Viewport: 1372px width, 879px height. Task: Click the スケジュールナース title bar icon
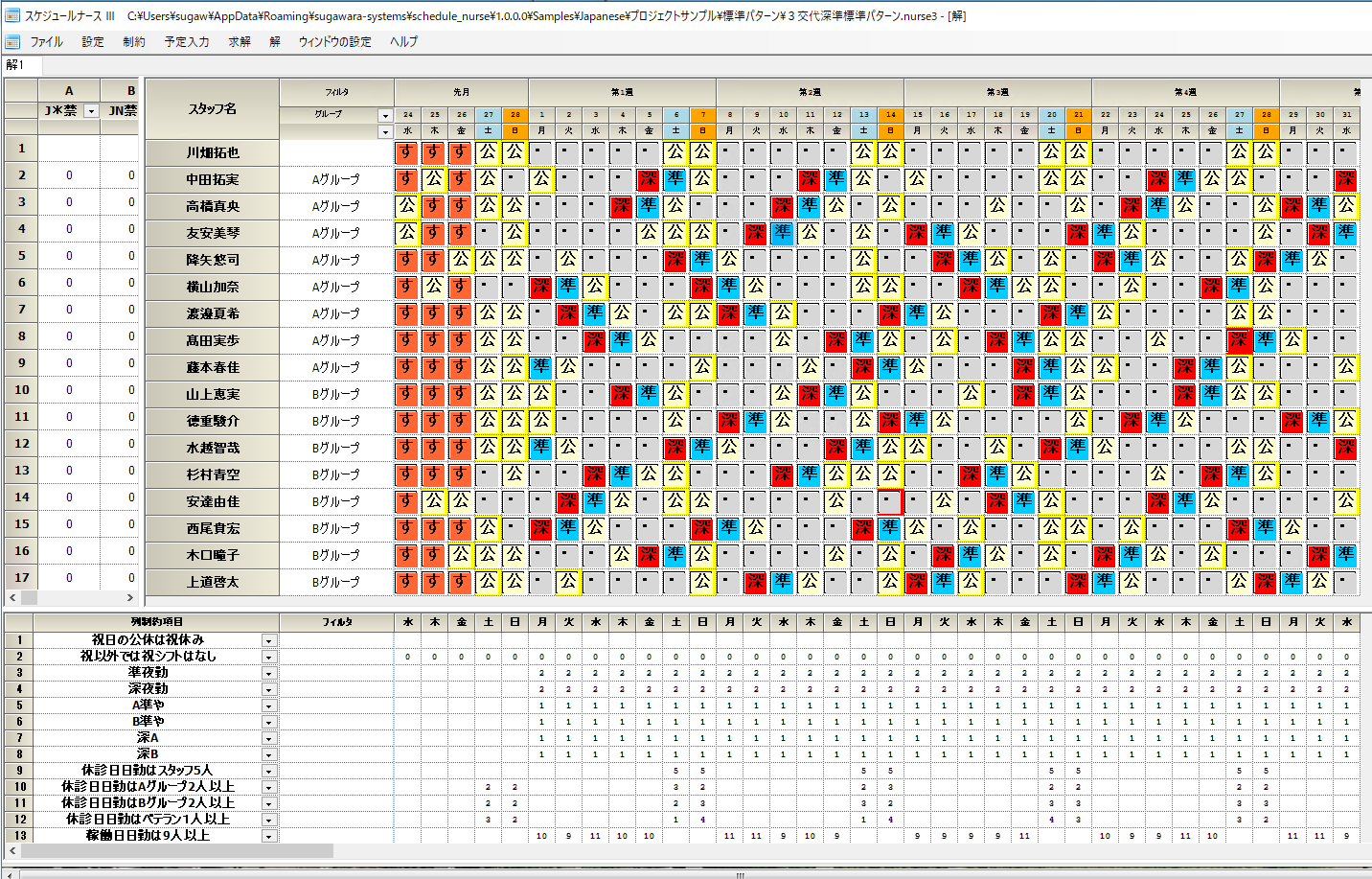pos(12,15)
